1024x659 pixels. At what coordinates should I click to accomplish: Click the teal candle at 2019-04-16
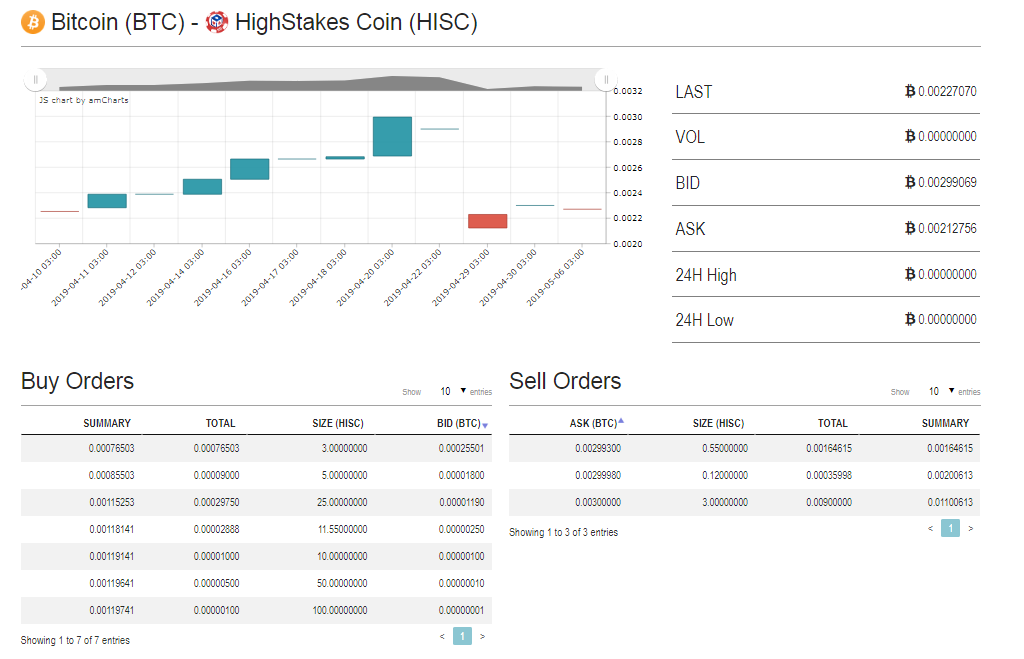click(249, 169)
